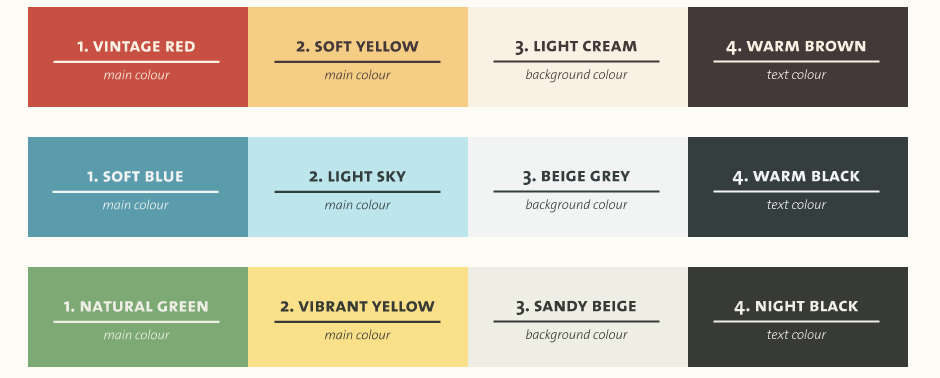Choose the Sandy Beige background swatch
This screenshot has width=940, height=378.
coord(578,317)
